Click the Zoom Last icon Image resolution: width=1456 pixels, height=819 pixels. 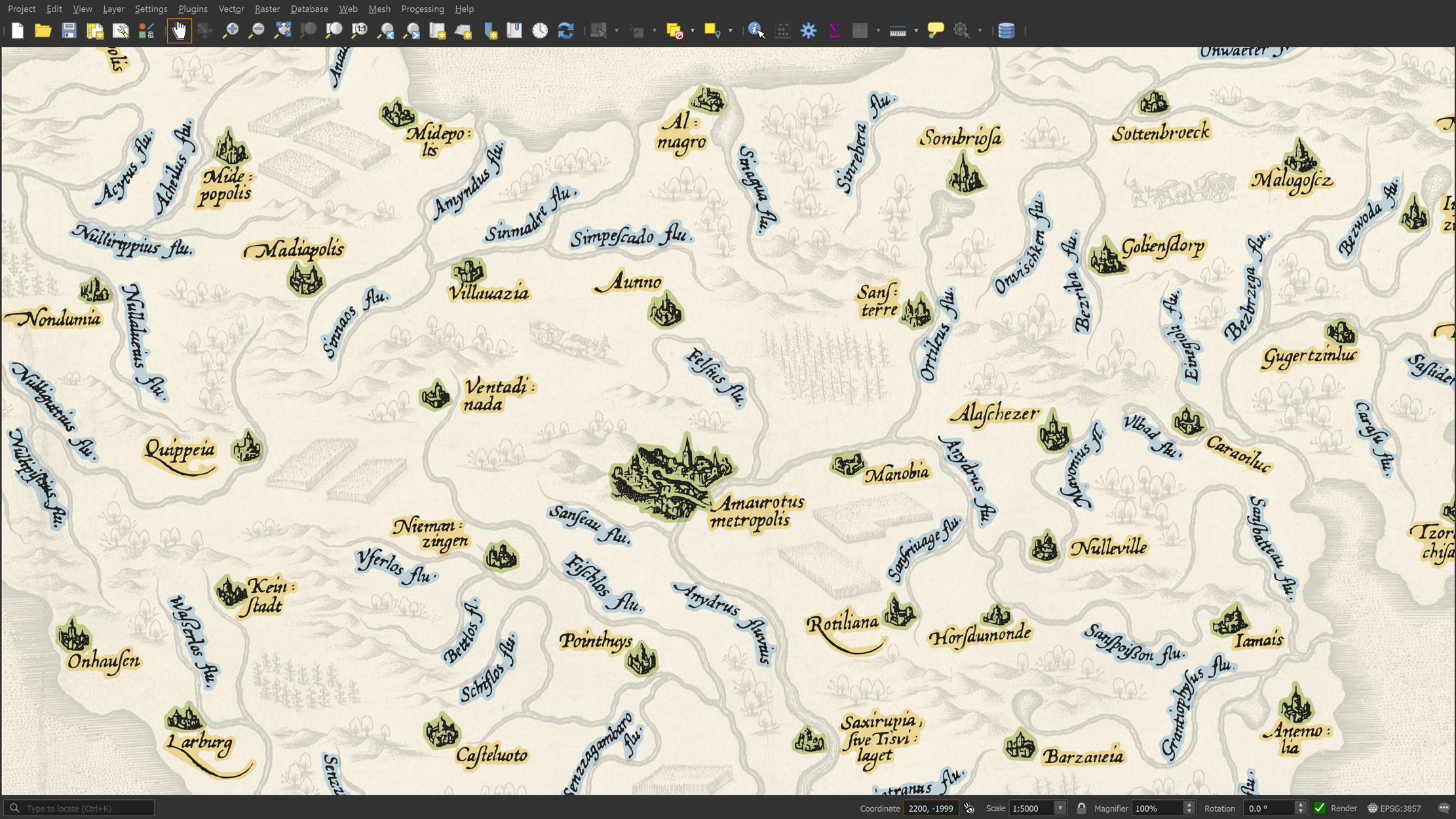pyautogui.click(x=386, y=31)
